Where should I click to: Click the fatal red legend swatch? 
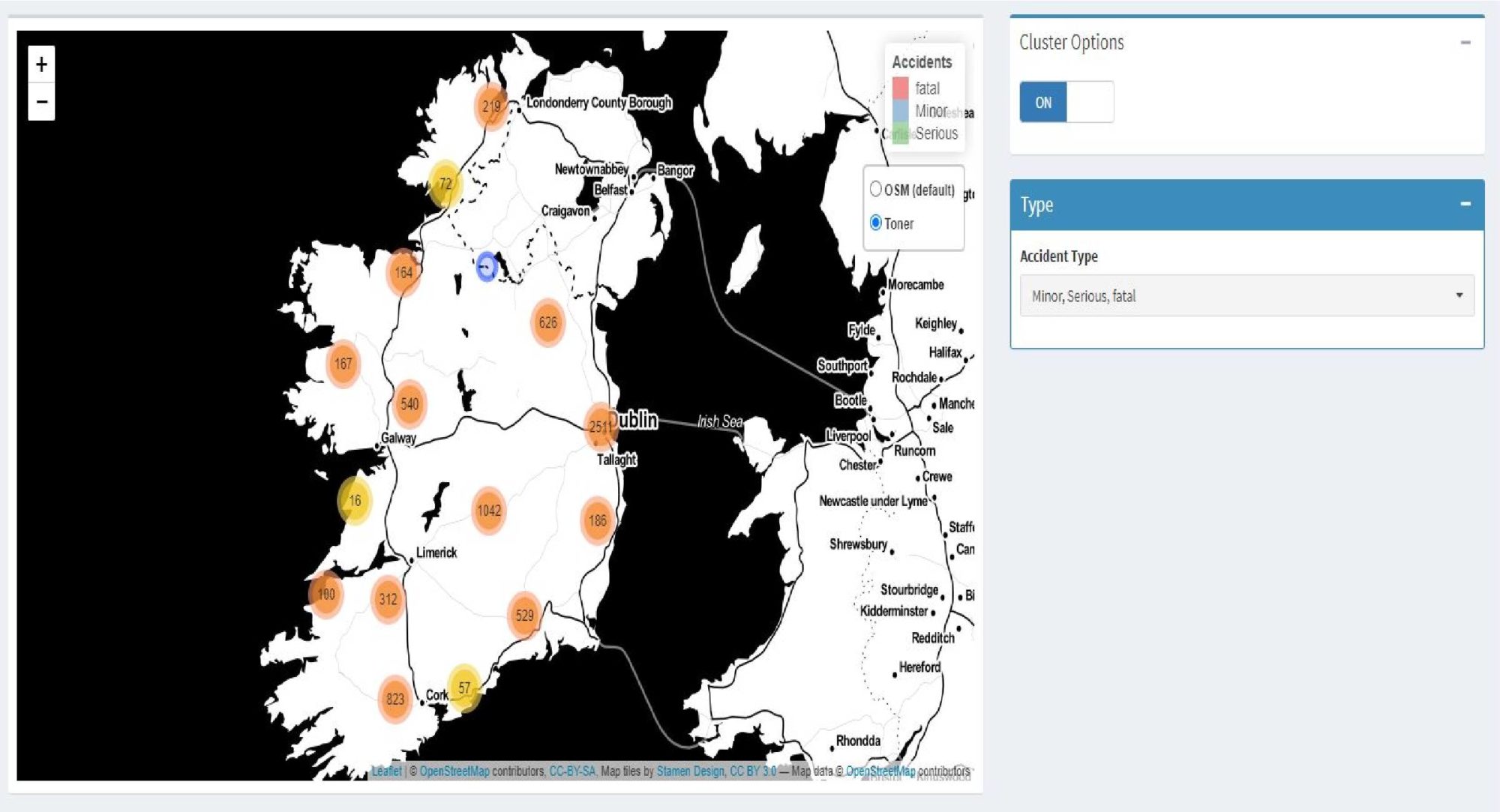pyautogui.click(x=901, y=88)
